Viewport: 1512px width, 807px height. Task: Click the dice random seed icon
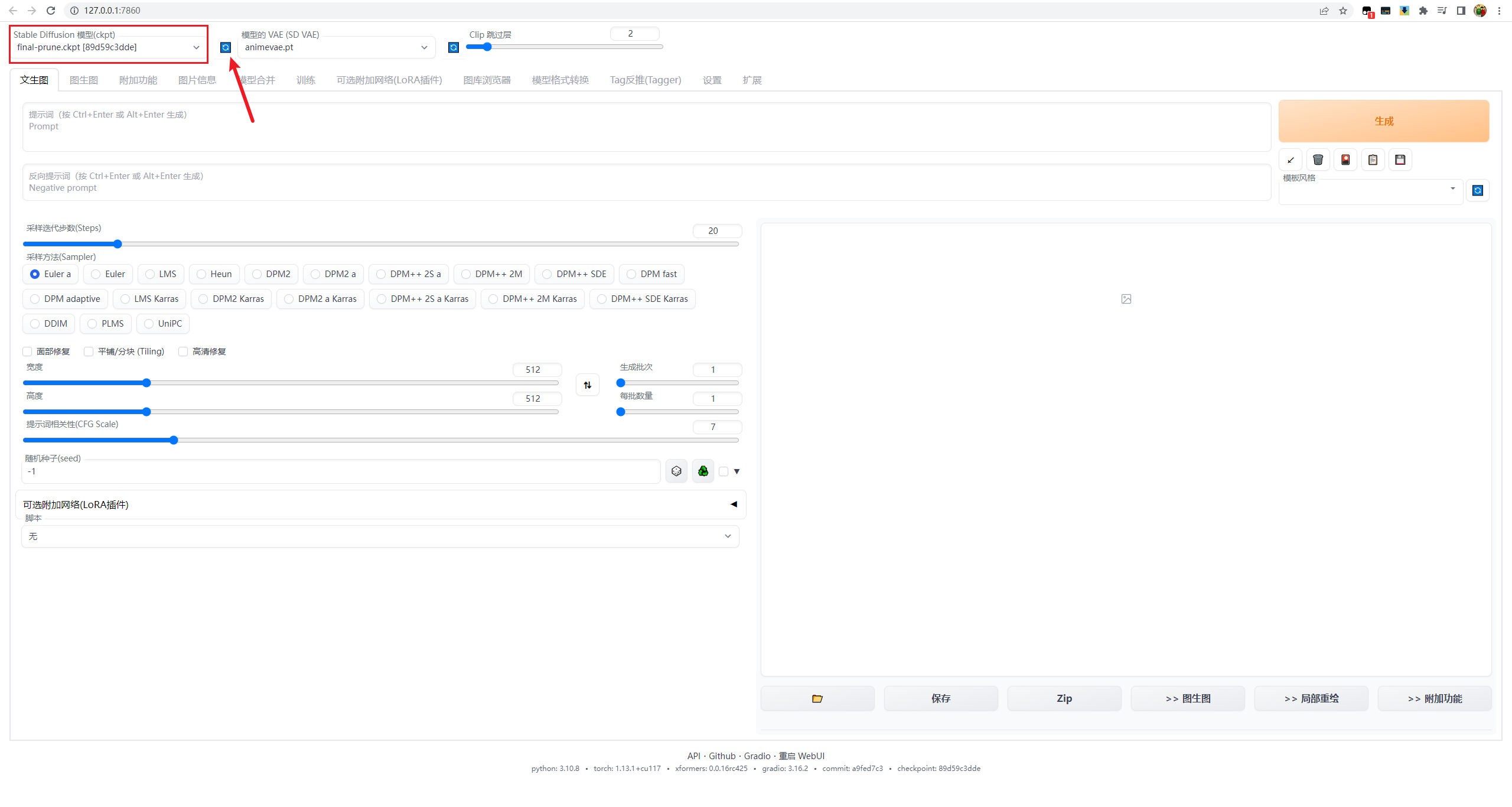pyautogui.click(x=676, y=471)
